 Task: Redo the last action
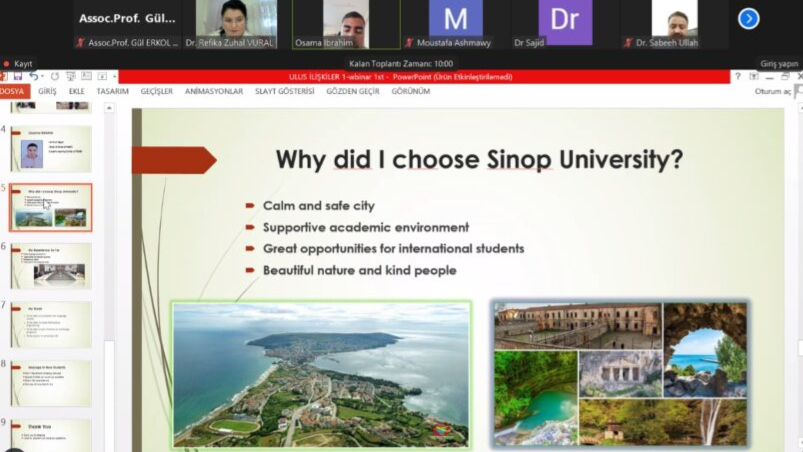[54, 77]
